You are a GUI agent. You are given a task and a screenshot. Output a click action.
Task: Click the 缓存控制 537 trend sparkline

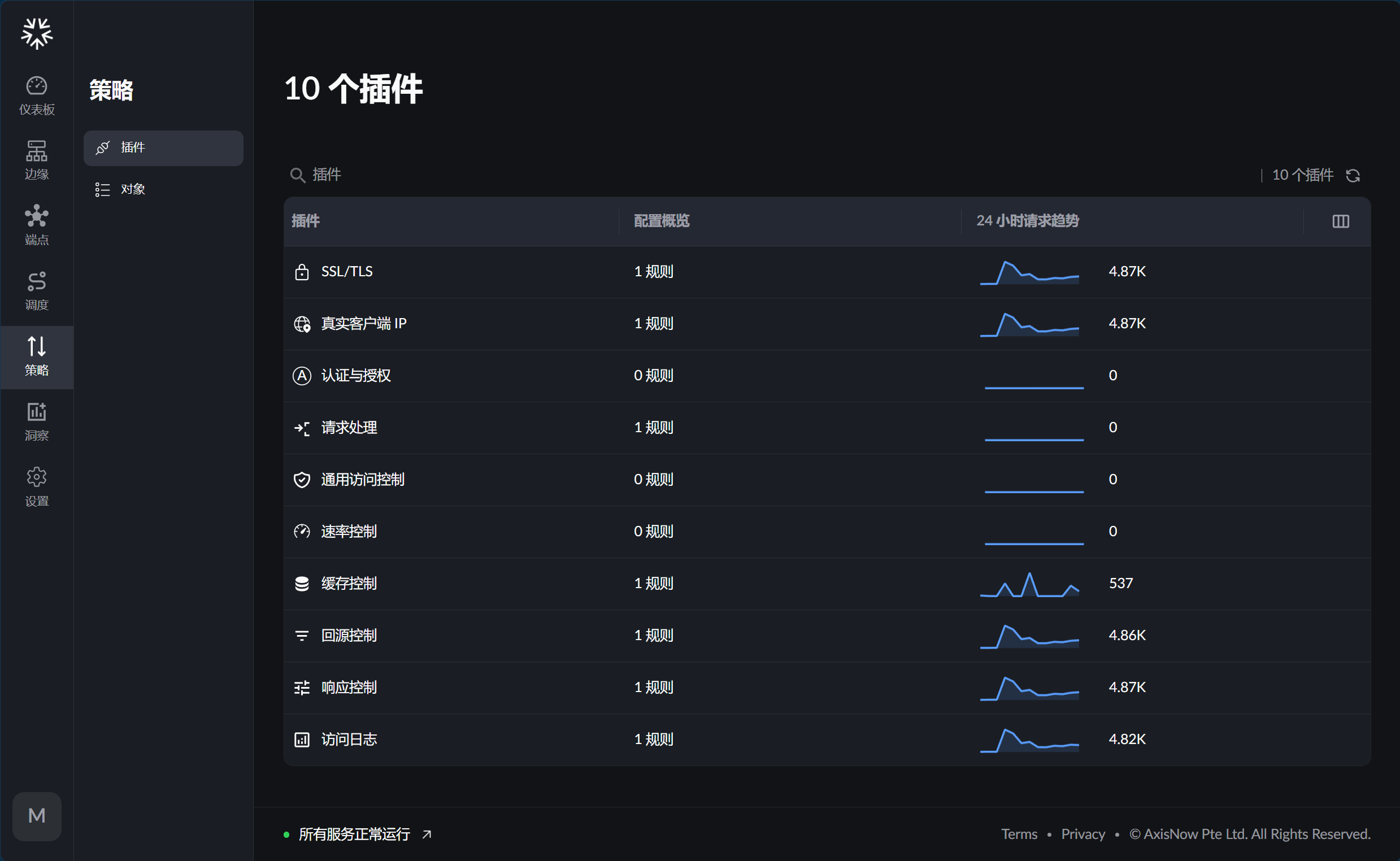coord(1029,584)
